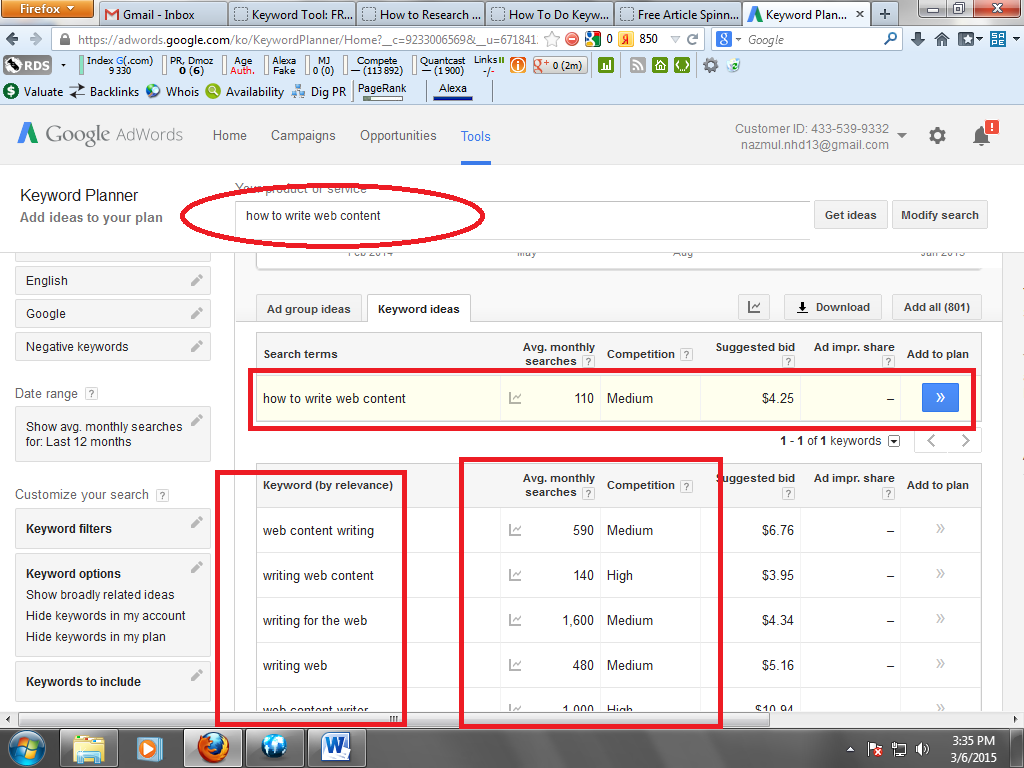
Task: Open date range Last 12 months box
Action: click(x=112, y=434)
